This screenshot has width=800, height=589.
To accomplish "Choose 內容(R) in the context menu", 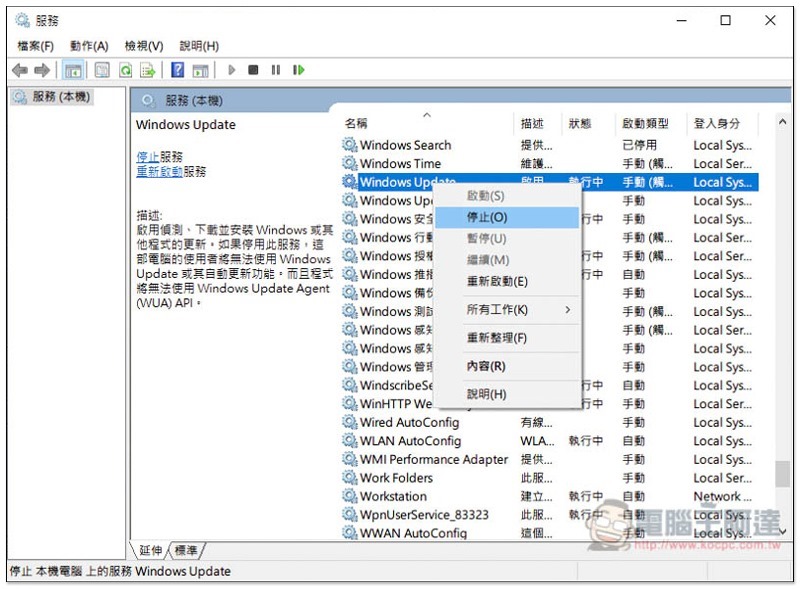I will (507, 366).
